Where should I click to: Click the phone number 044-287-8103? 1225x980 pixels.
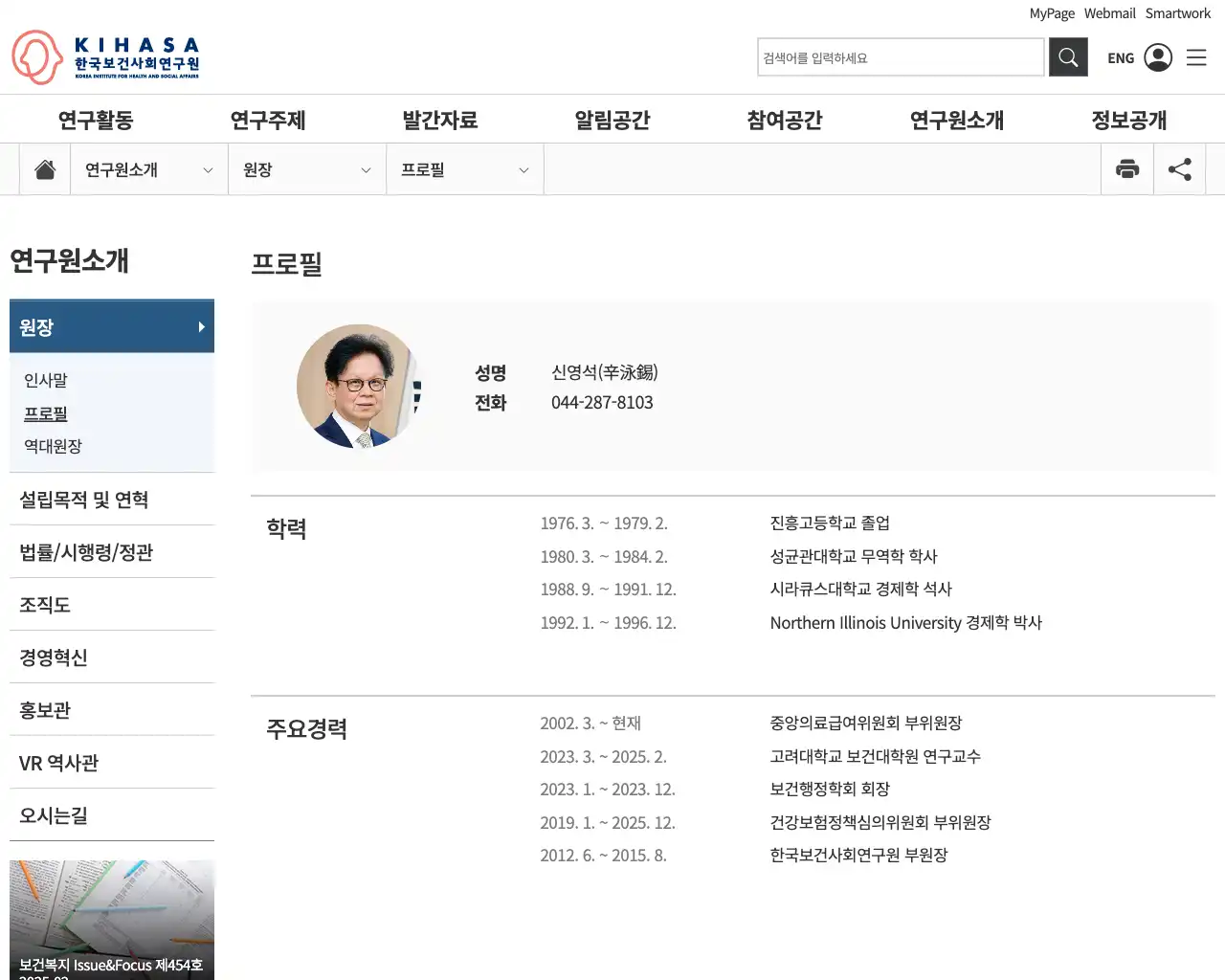(602, 403)
